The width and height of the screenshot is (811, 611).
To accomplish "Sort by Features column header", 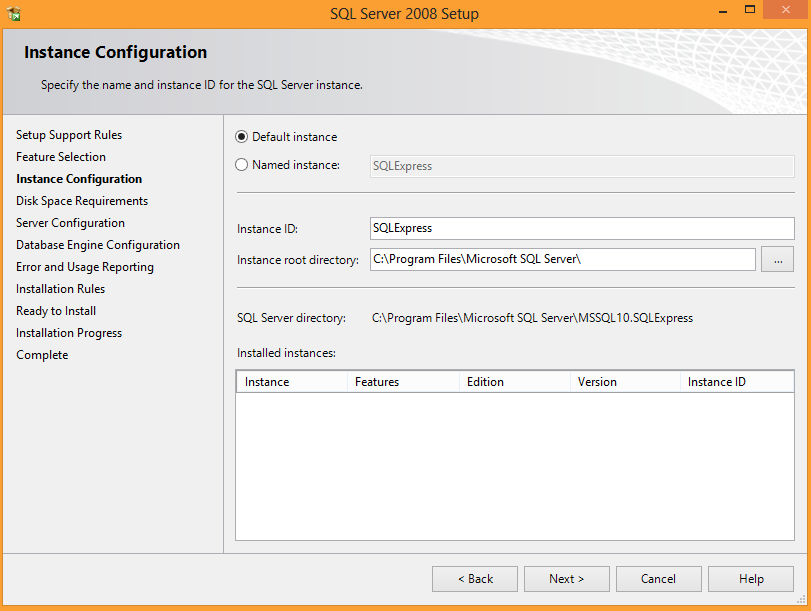I will pos(403,382).
